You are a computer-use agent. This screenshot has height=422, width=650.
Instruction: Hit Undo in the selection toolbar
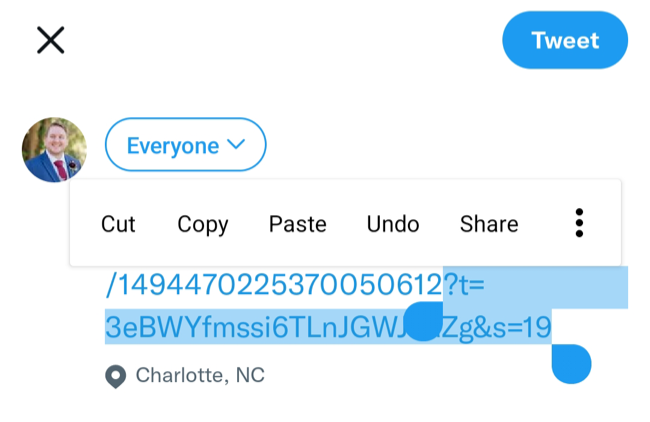tap(393, 224)
